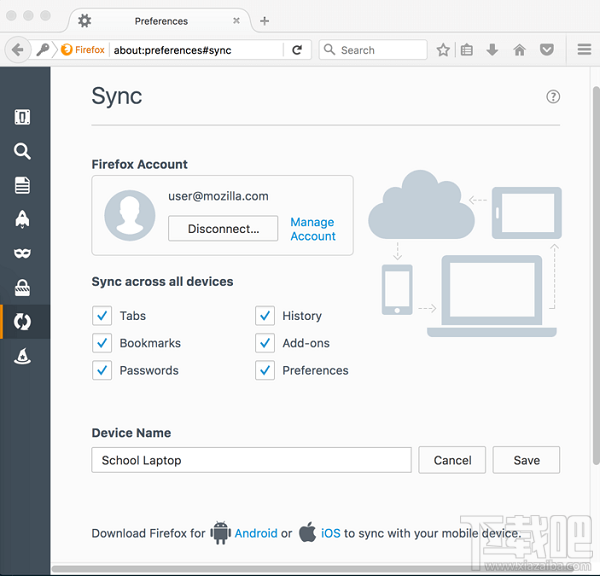Viewport: 600px width, 576px height.
Task: Open the Security padlock sidebar icon
Action: (x=22, y=287)
